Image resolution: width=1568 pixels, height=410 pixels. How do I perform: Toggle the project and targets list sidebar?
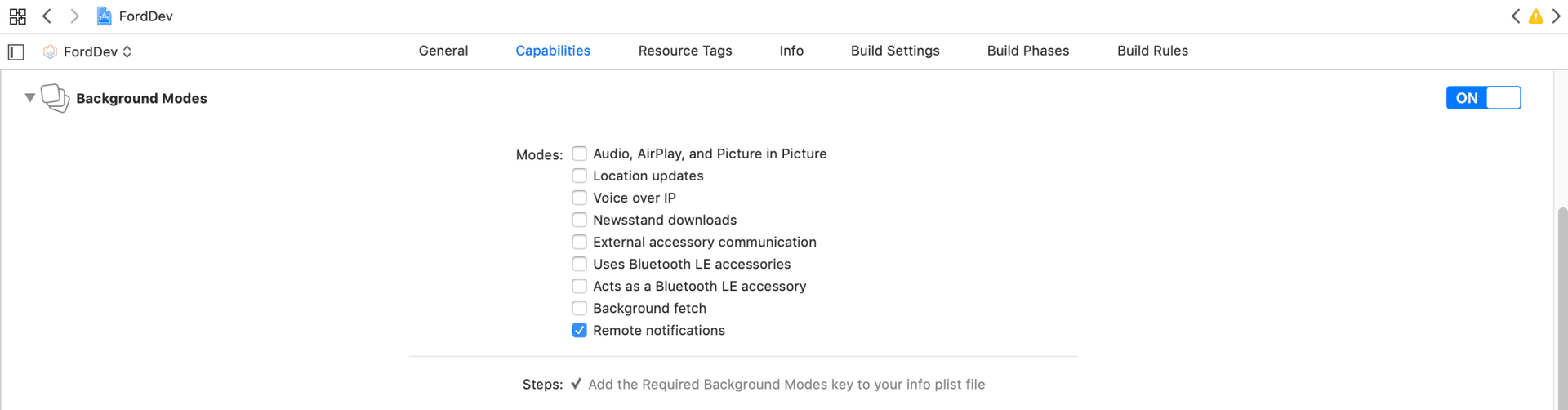(x=16, y=52)
